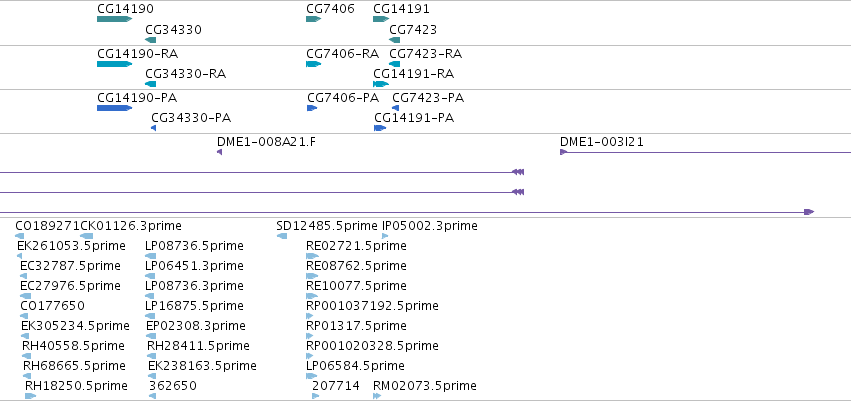
Task: Click RH18250.5prime EST label
Action: [x=77, y=386]
